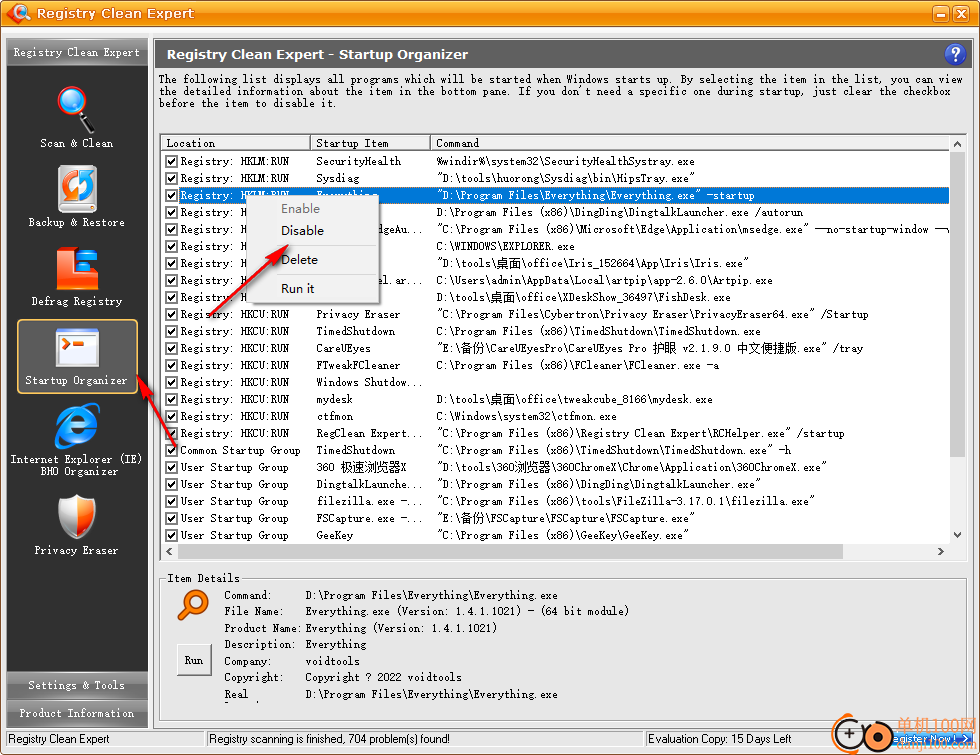Open the Backup & Restore tool
980x755 pixels.
coord(76,196)
